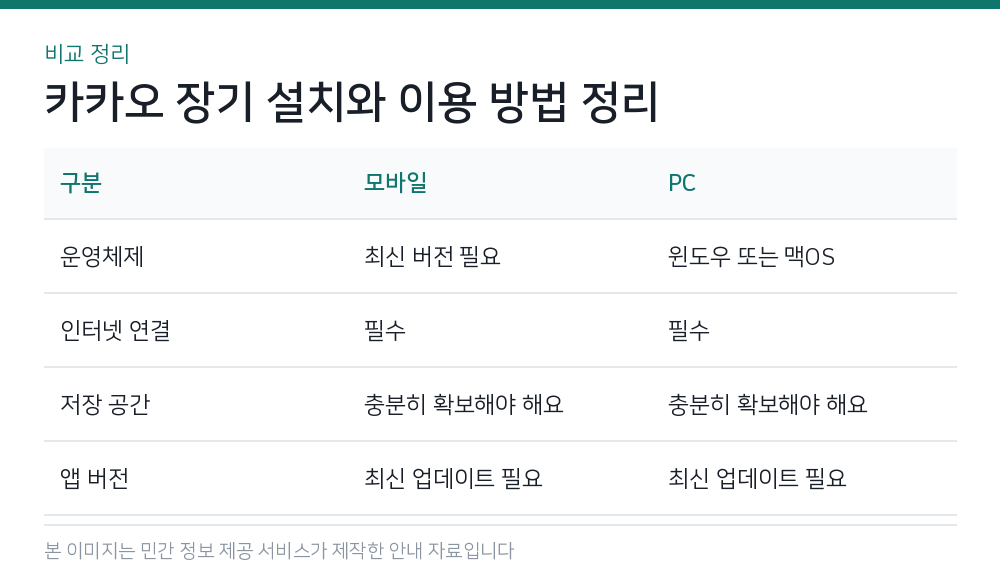Click the '윈도우 또는 맥OS' cell
1000x578 pixels.
pos(751,256)
